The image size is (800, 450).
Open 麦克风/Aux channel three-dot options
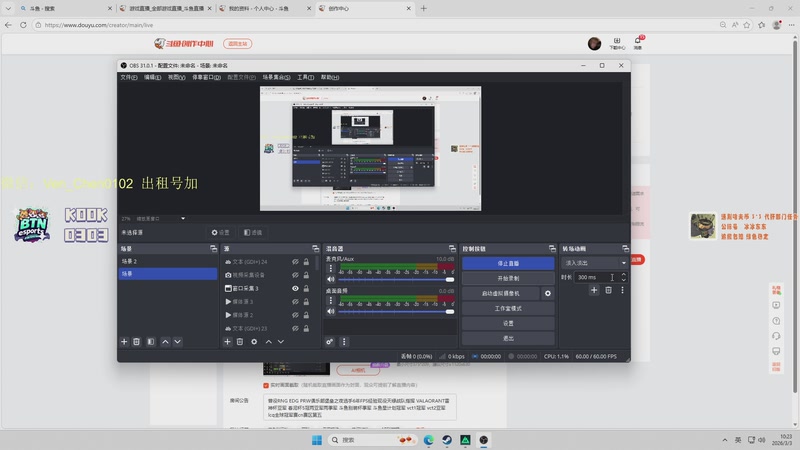331,268
